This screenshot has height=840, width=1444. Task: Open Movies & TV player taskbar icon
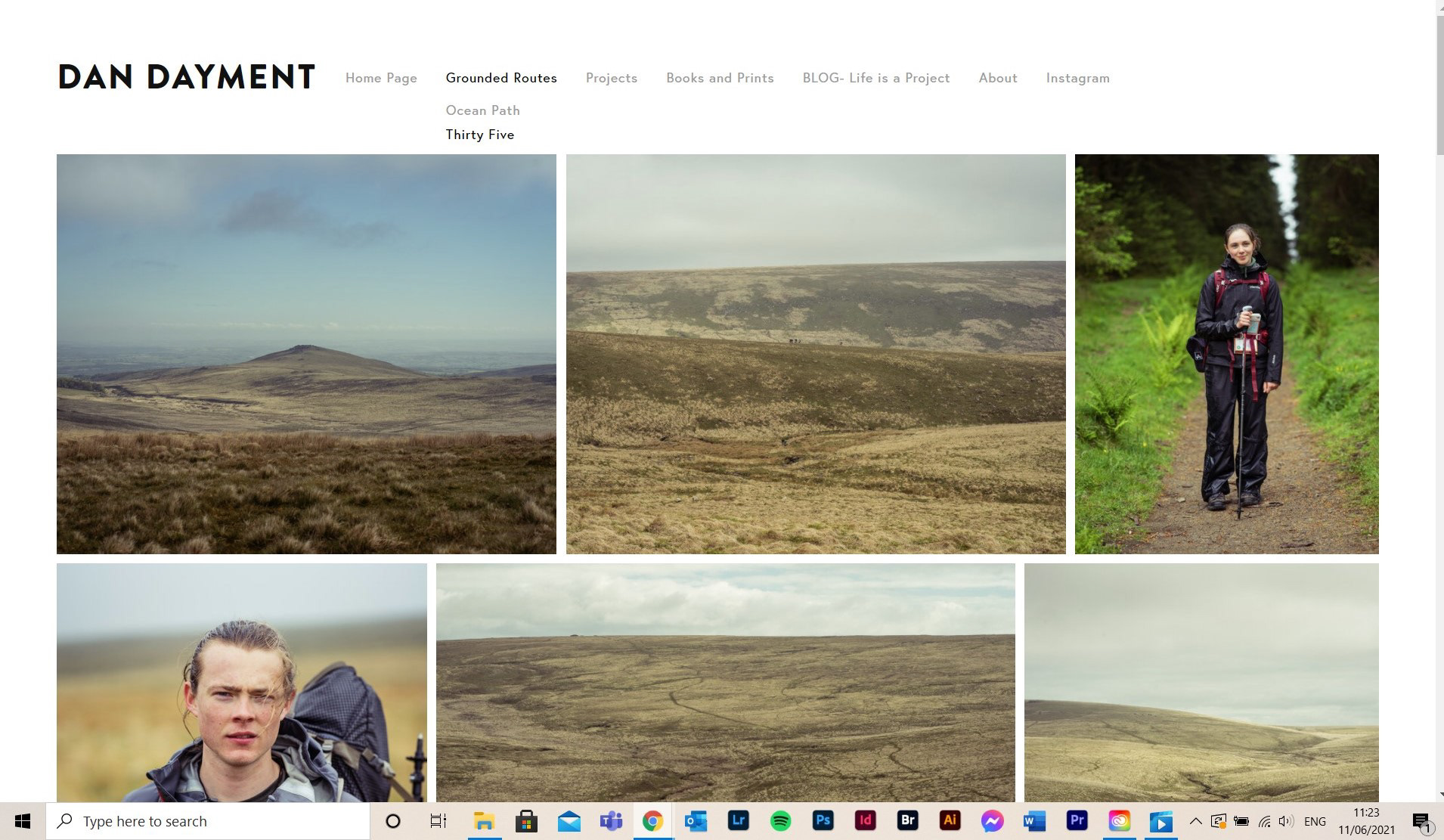[1162, 821]
